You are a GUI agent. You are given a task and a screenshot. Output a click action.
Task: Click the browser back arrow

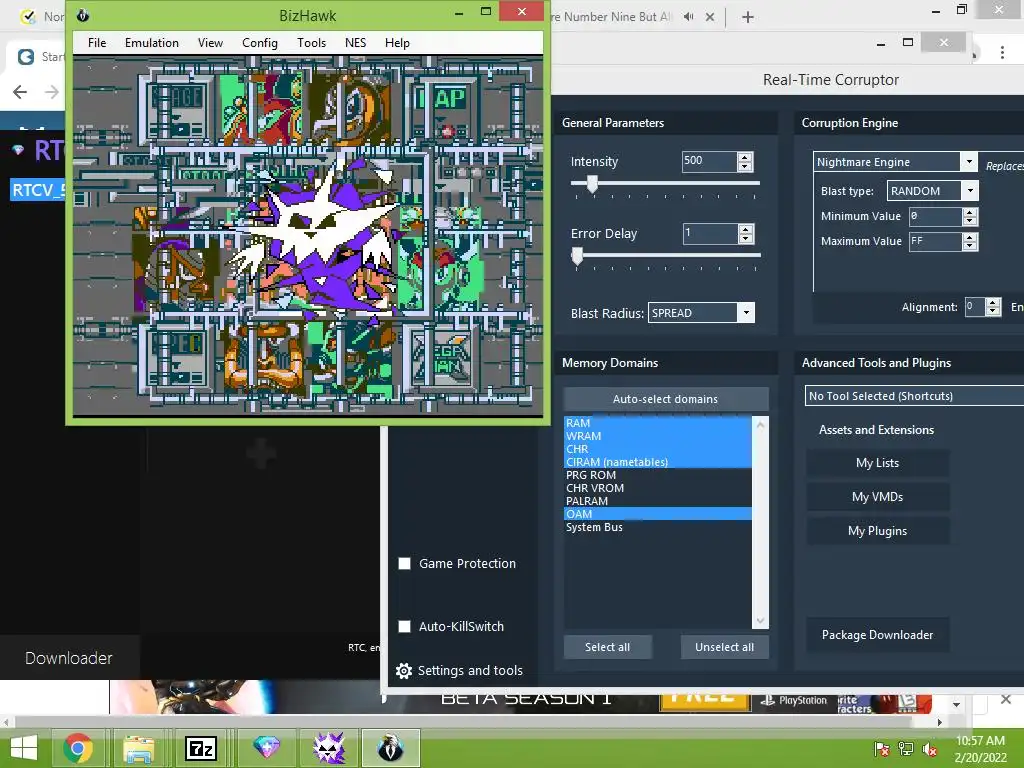pyautogui.click(x=20, y=92)
